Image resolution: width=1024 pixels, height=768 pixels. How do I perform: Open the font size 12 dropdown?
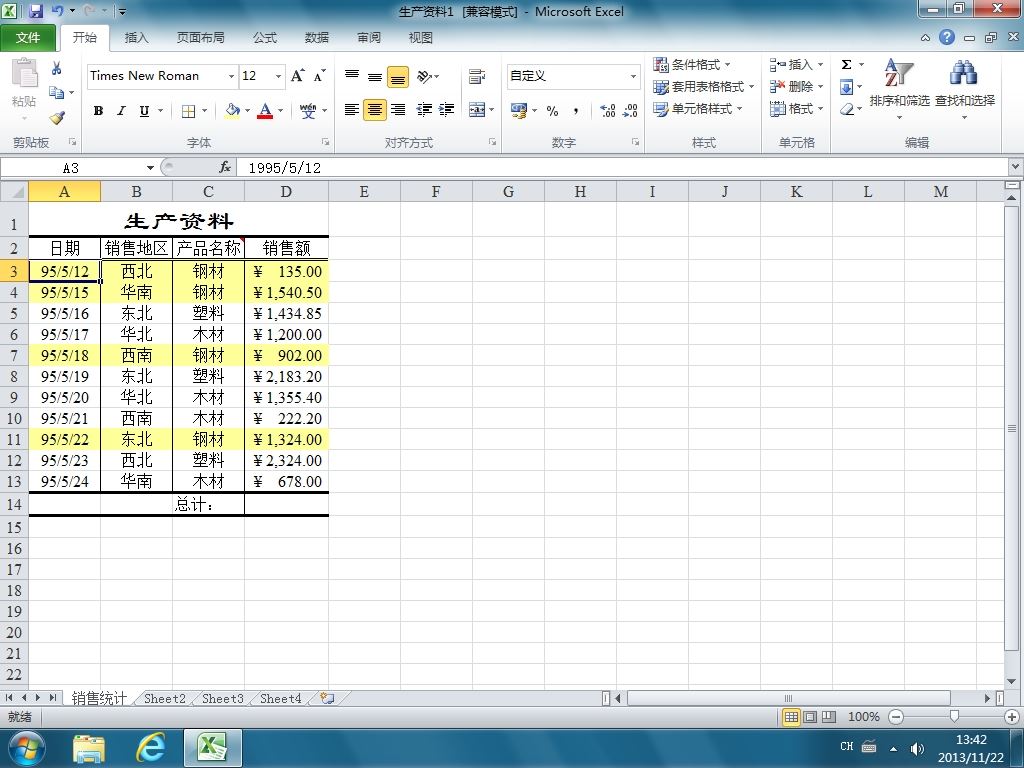[278, 76]
